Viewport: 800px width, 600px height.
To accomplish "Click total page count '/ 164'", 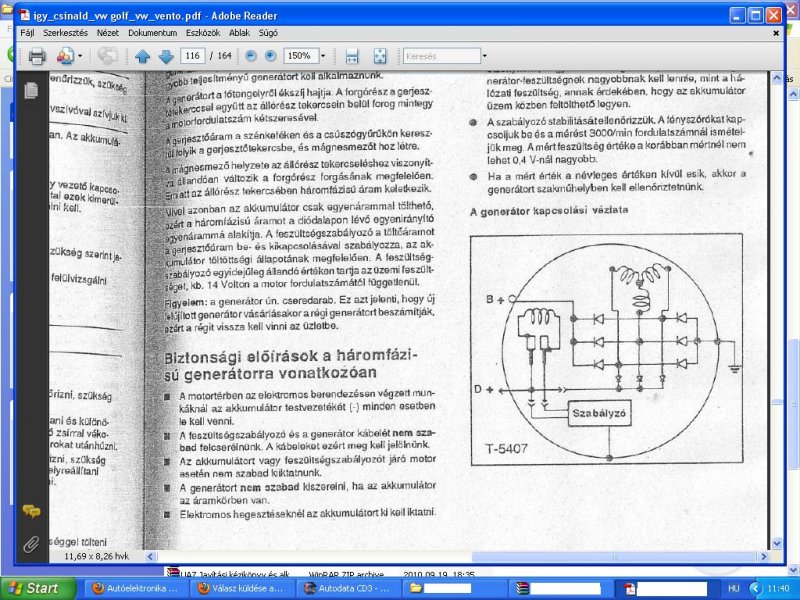I will pyautogui.click(x=221, y=56).
